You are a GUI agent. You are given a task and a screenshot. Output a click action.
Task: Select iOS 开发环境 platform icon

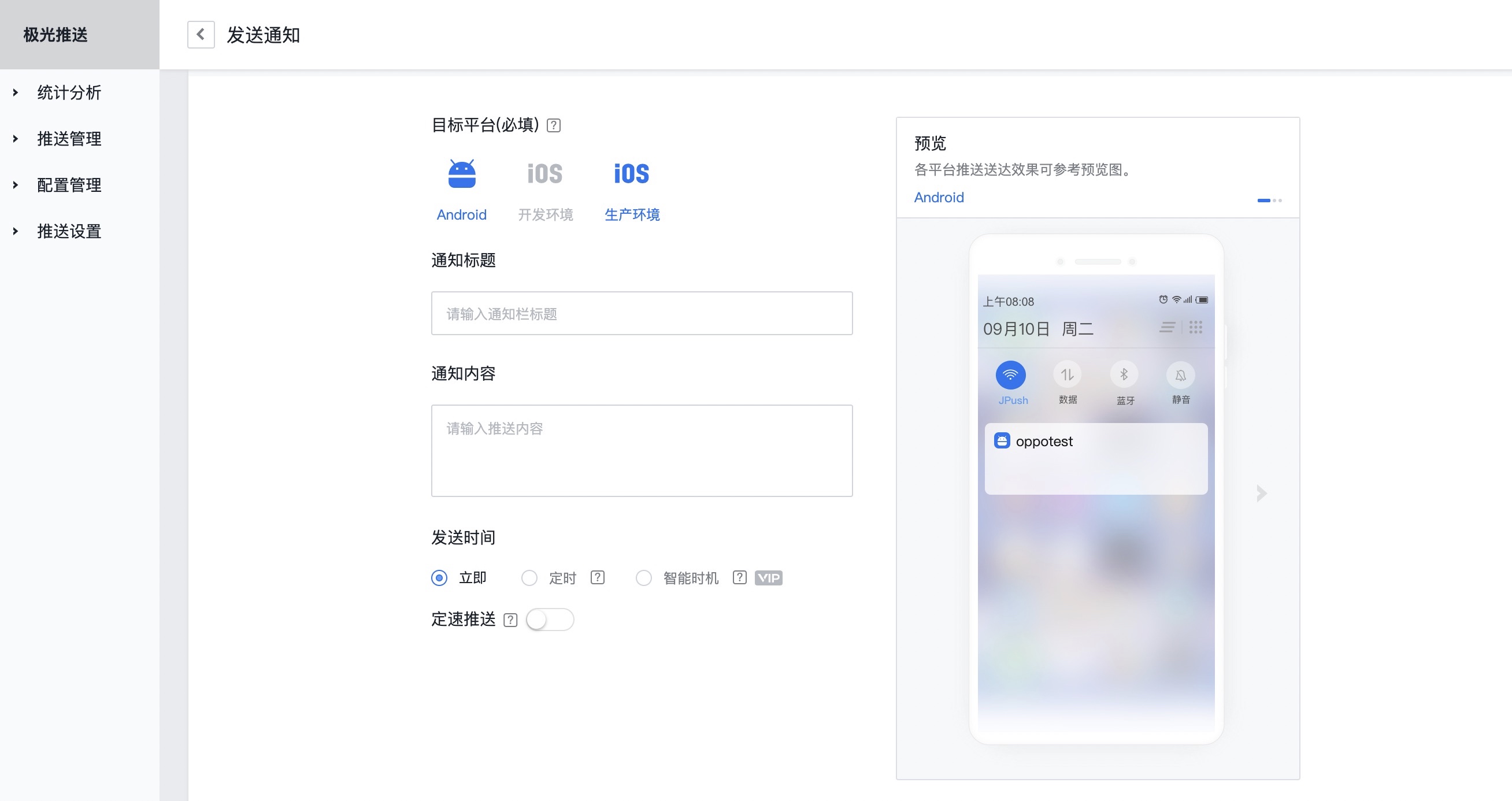click(x=544, y=174)
